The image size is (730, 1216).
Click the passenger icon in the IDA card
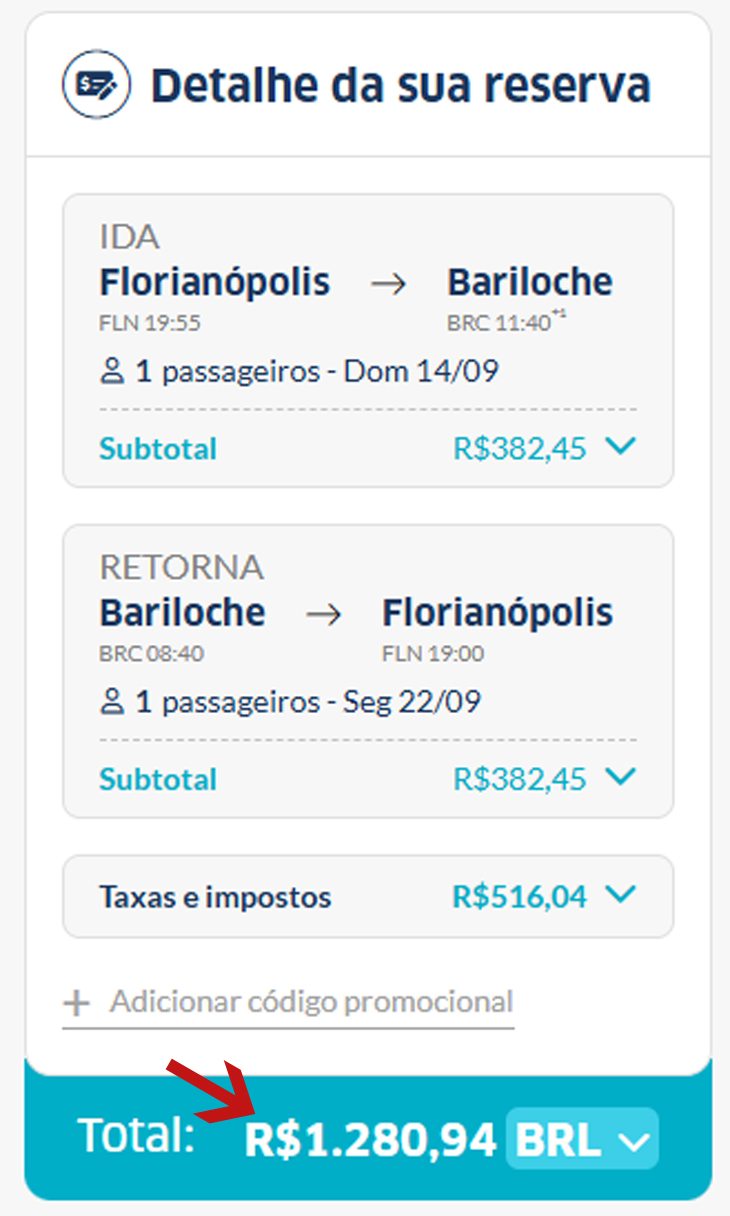point(112,373)
